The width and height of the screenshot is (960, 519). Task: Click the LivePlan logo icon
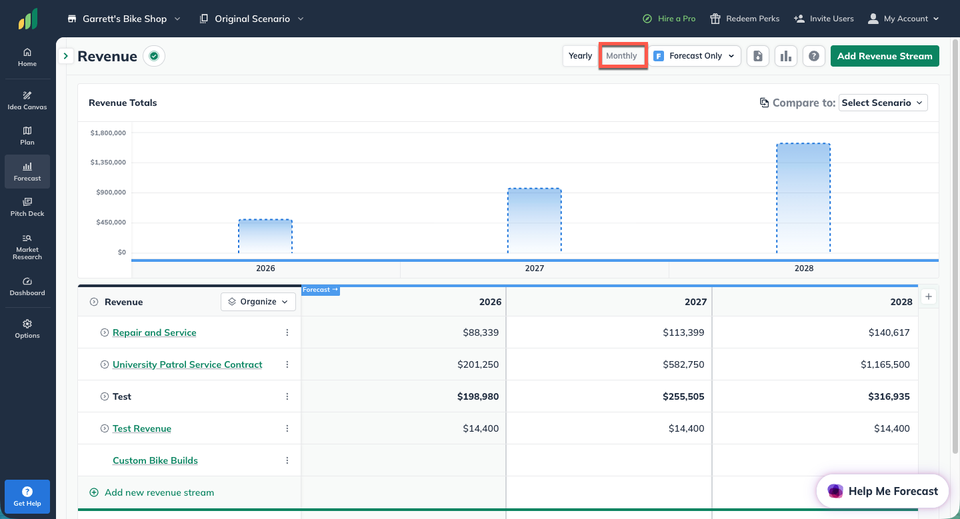(x=28, y=19)
